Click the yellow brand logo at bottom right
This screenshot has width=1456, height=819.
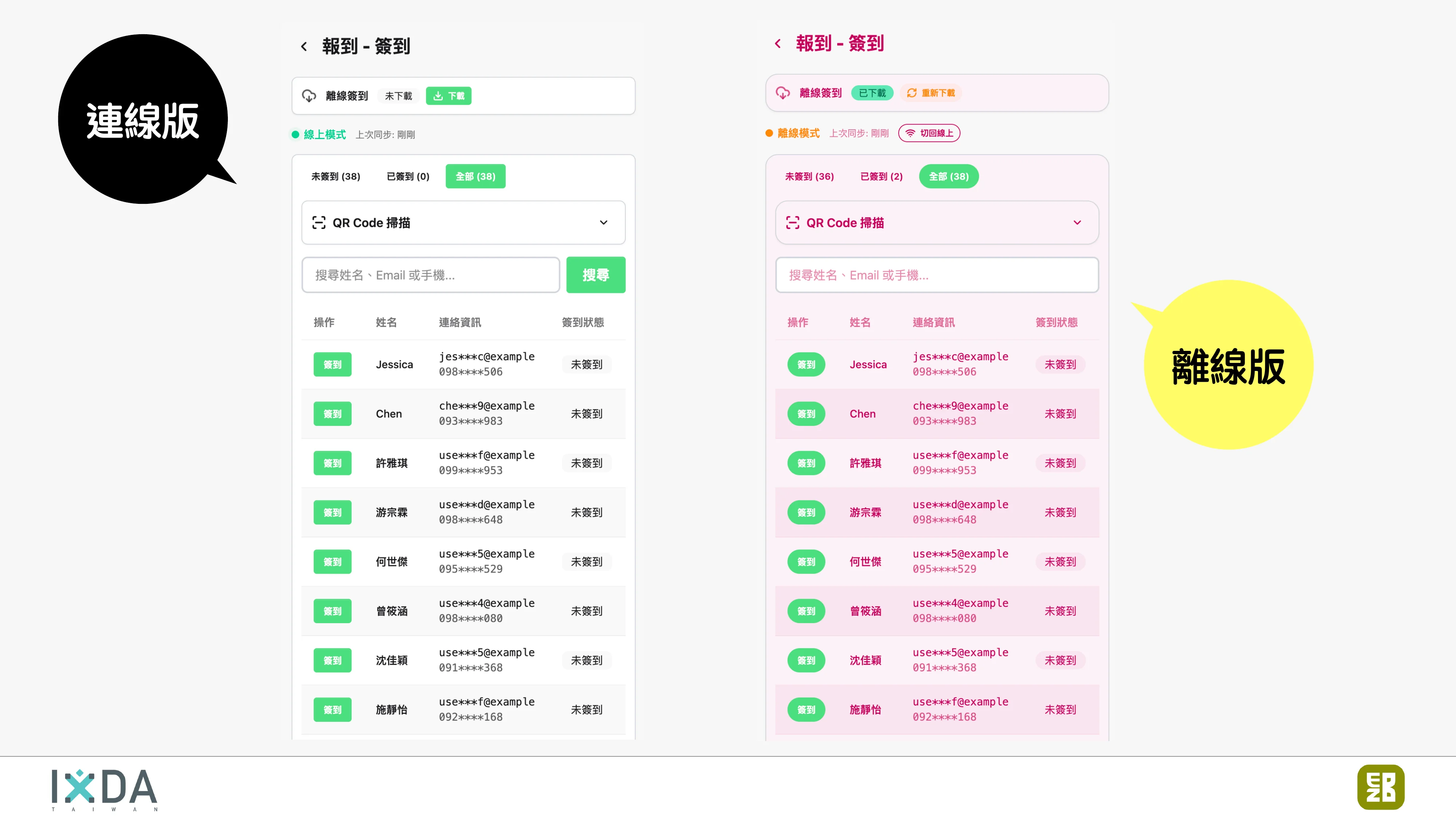tap(1380, 786)
